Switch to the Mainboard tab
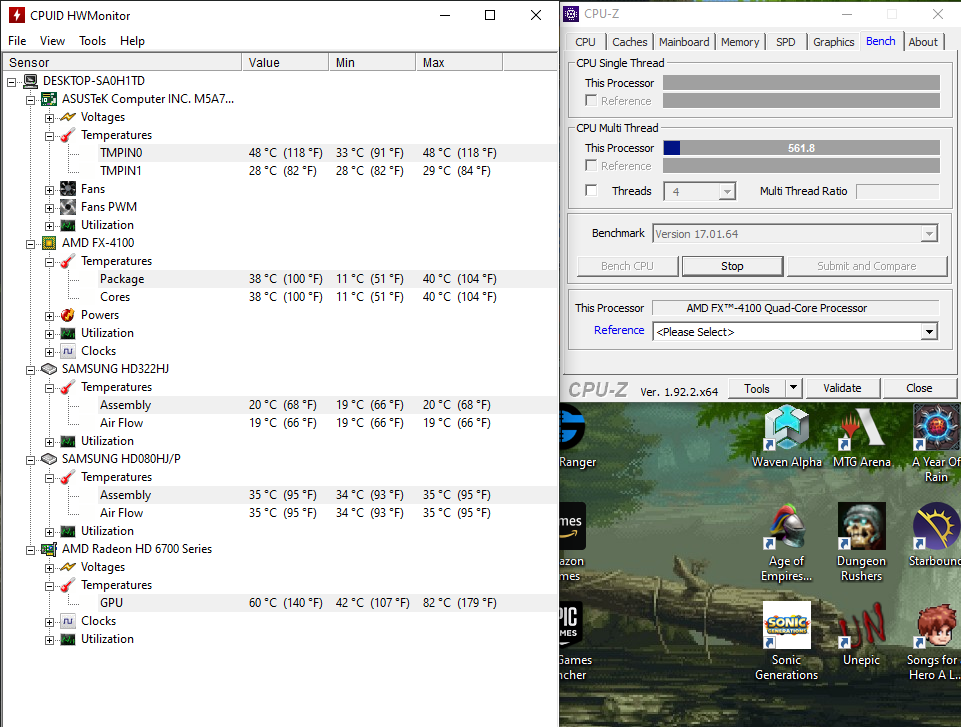This screenshot has height=727, width=961. (x=684, y=42)
